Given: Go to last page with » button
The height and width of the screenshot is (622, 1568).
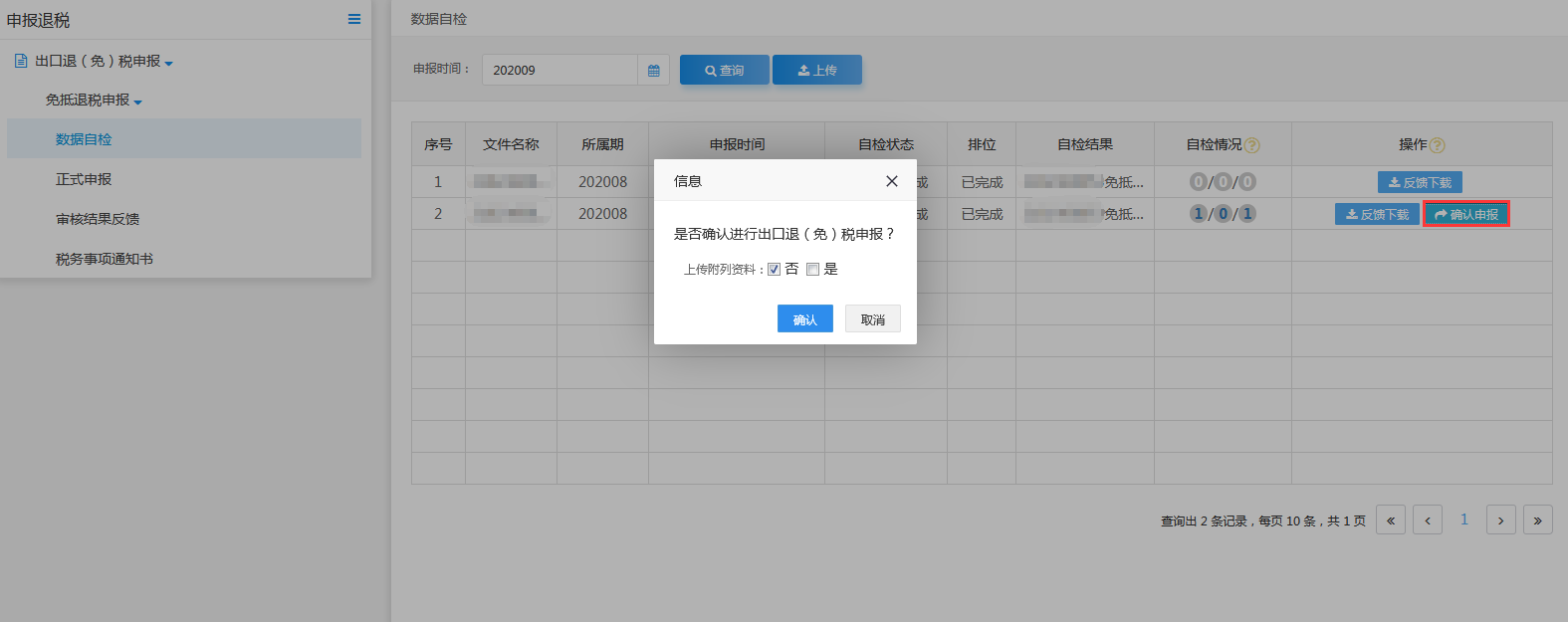Looking at the screenshot, I should pos(1538,519).
